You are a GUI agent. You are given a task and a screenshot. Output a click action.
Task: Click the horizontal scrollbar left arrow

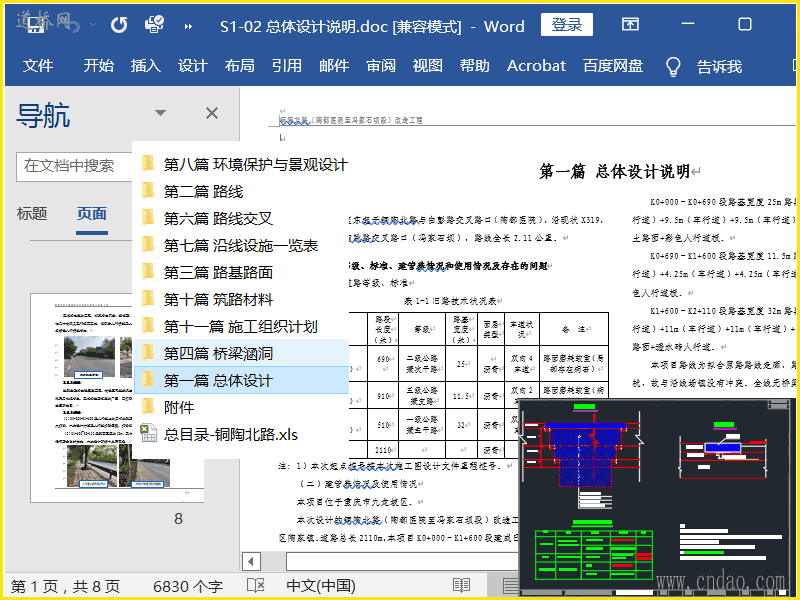tap(251, 561)
